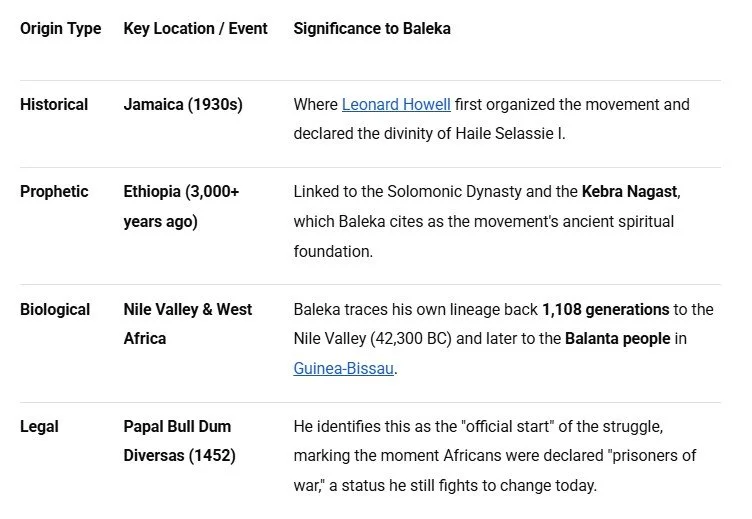Click the Nile Valley & West Africa cell

point(188,324)
